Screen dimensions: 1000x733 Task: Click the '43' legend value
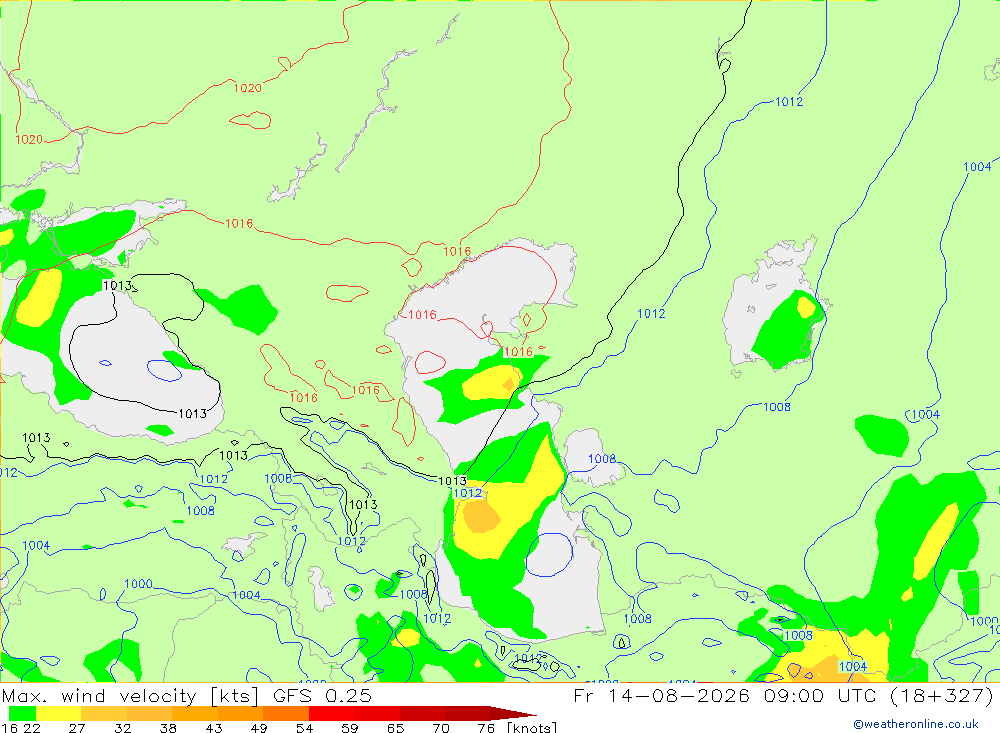point(214,728)
